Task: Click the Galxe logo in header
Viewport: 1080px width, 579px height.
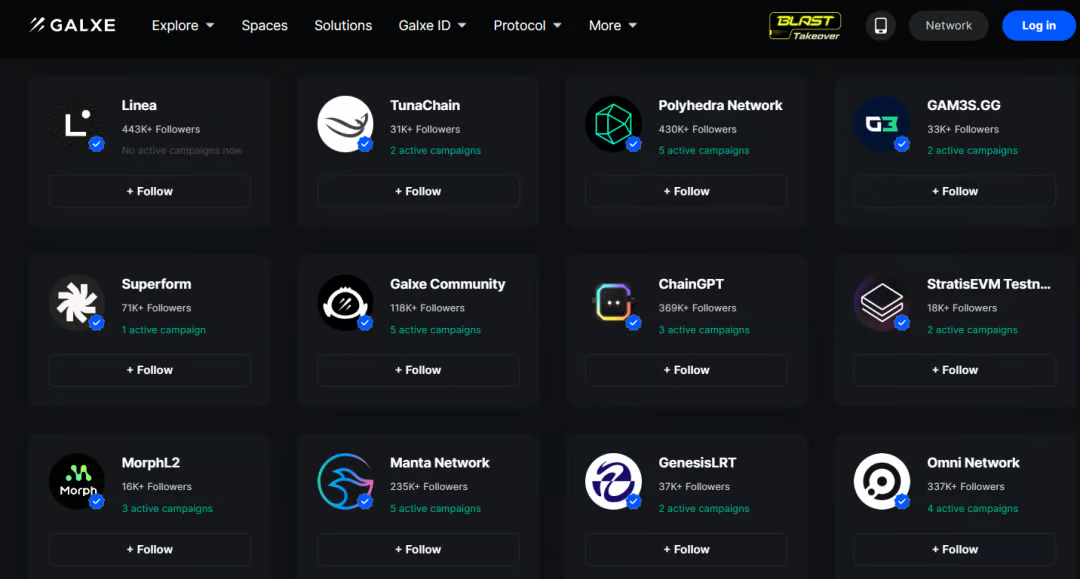Action: (72, 25)
